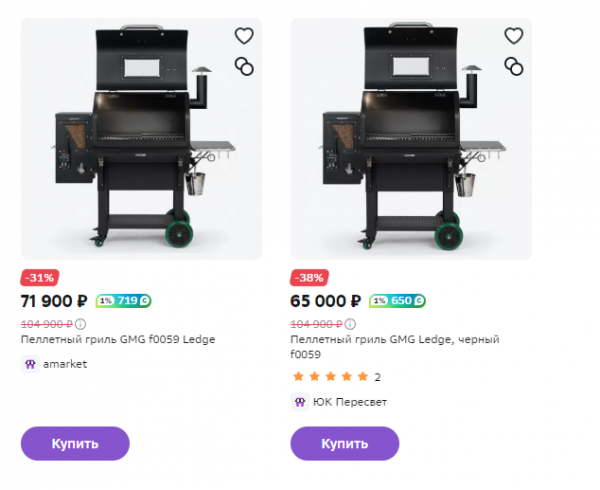Click the 650 bonus cashback badge
The width and height of the screenshot is (600, 490).
[397, 301]
